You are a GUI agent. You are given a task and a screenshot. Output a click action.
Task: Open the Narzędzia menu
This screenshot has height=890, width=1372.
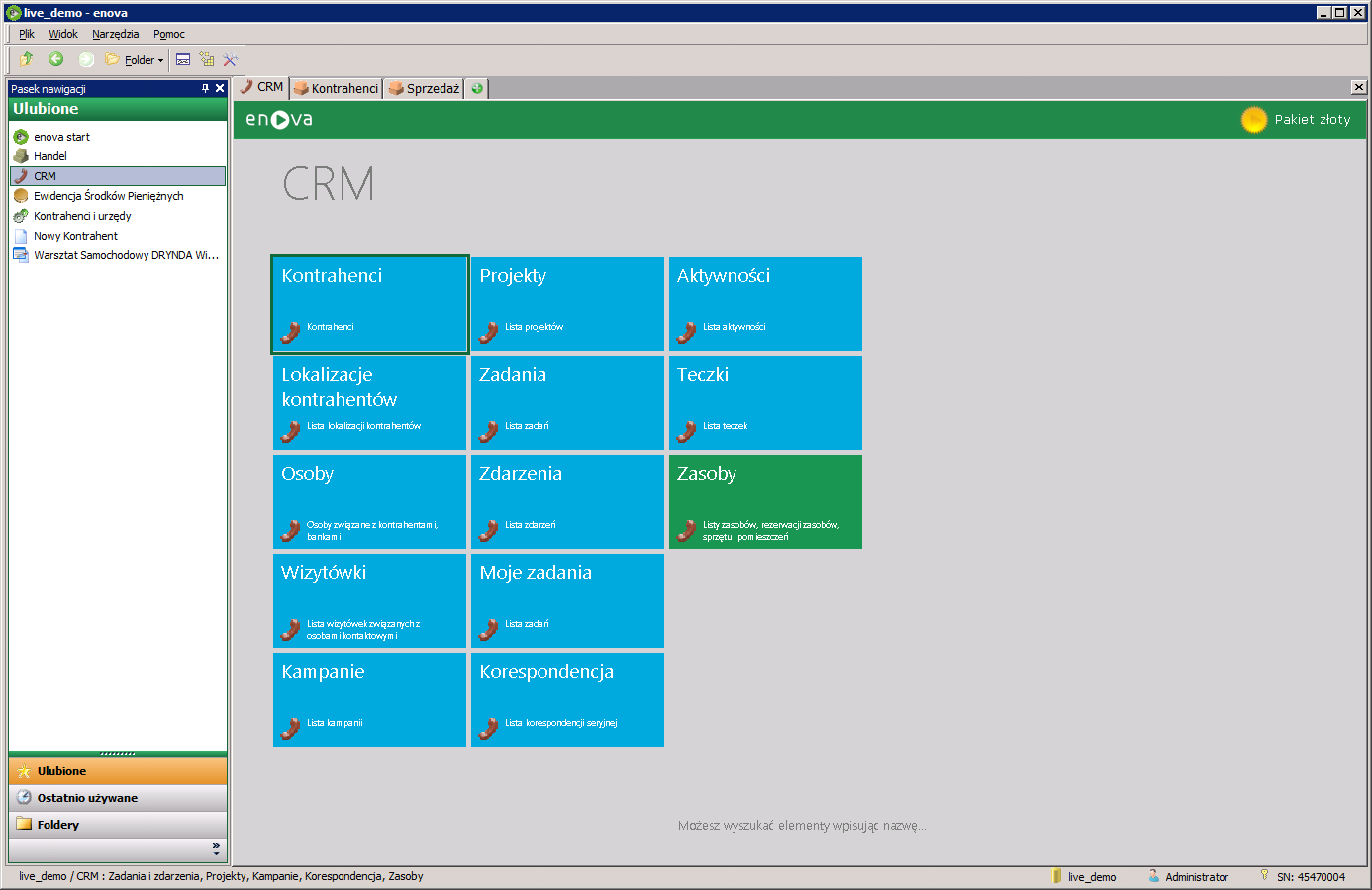click(116, 34)
